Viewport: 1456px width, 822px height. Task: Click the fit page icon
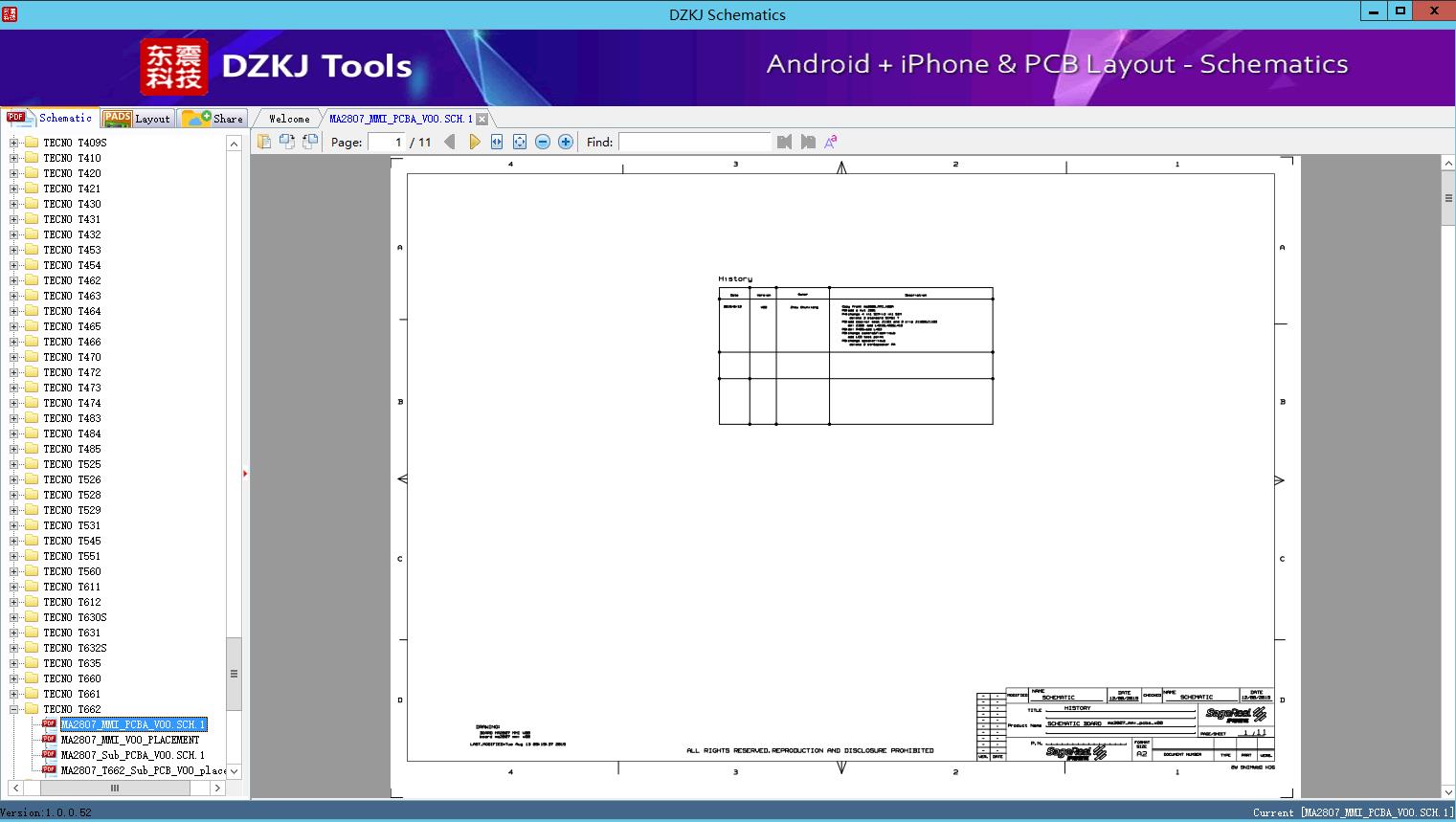click(520, 142)
